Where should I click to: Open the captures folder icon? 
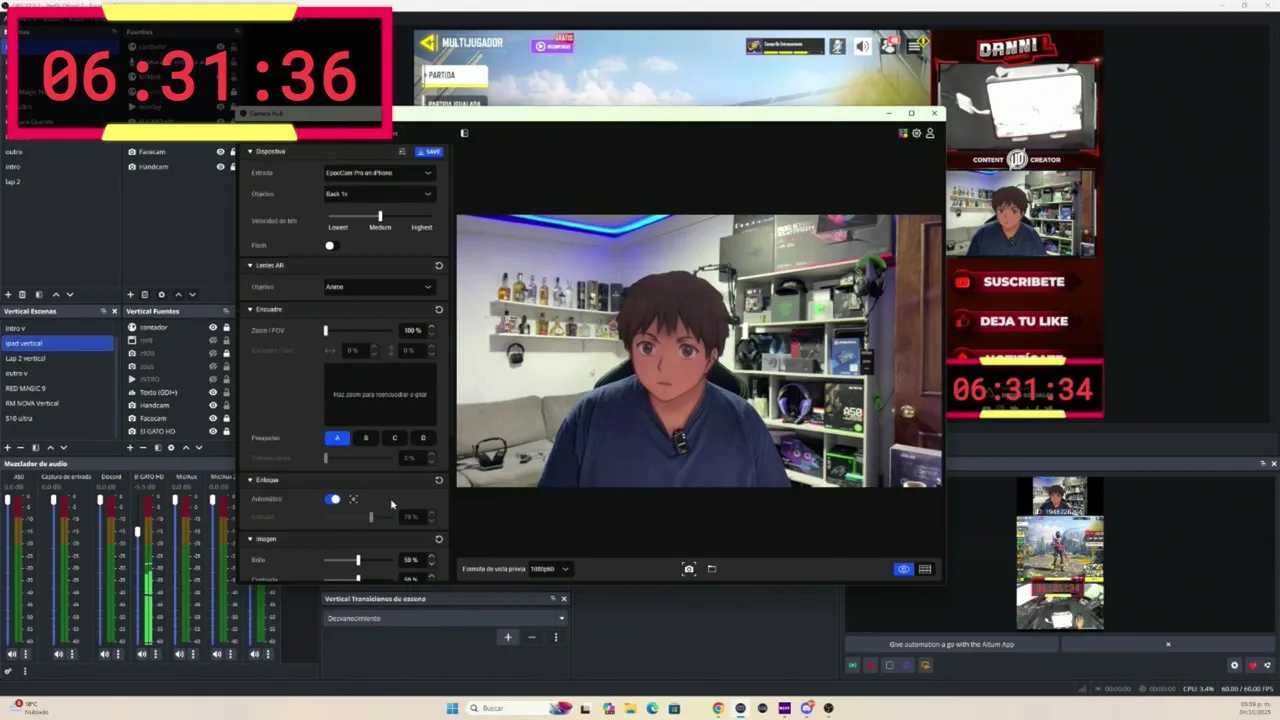coord(712,569)
